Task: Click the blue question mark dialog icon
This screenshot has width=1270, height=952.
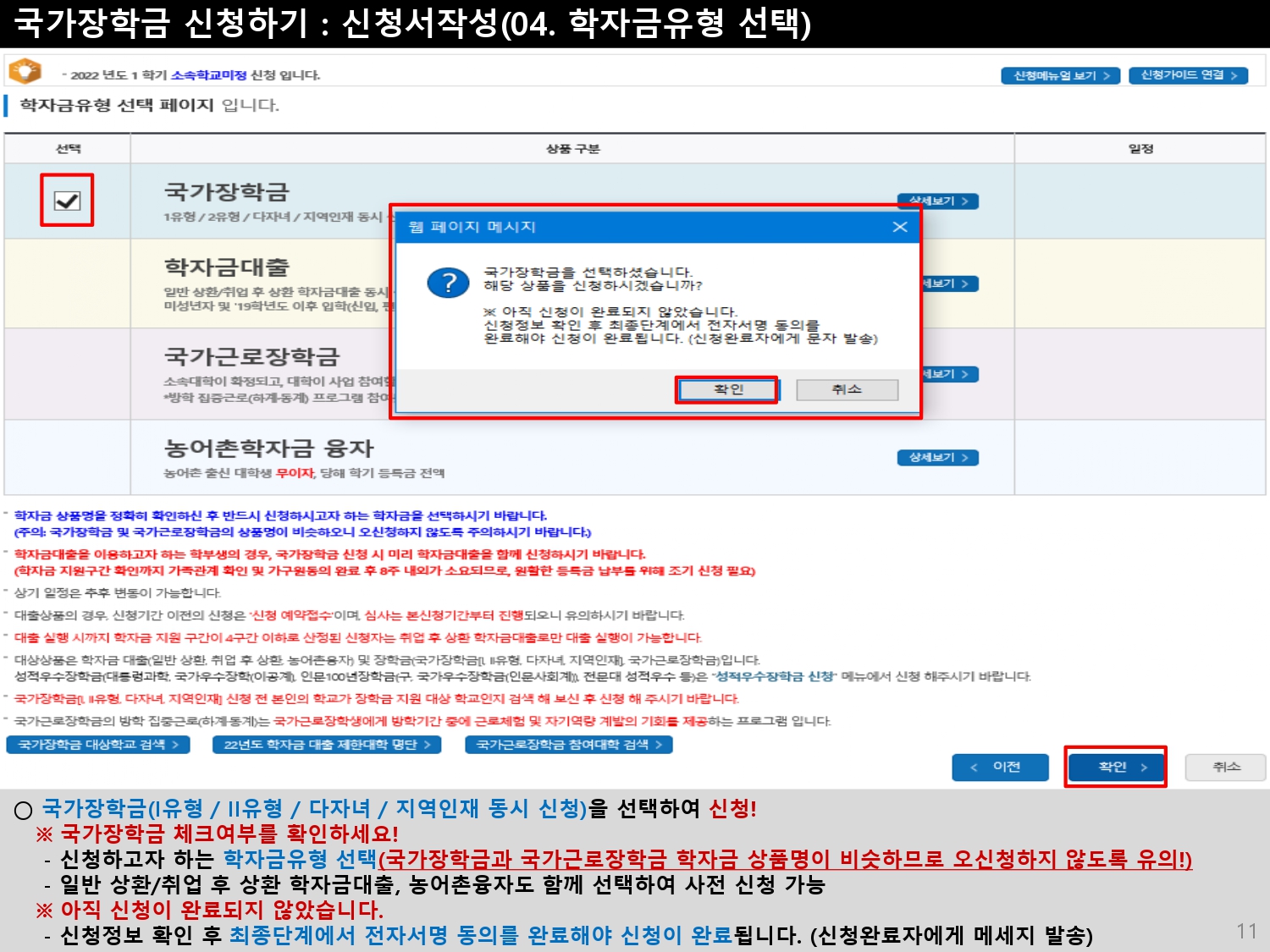Action: pos(449,283)
